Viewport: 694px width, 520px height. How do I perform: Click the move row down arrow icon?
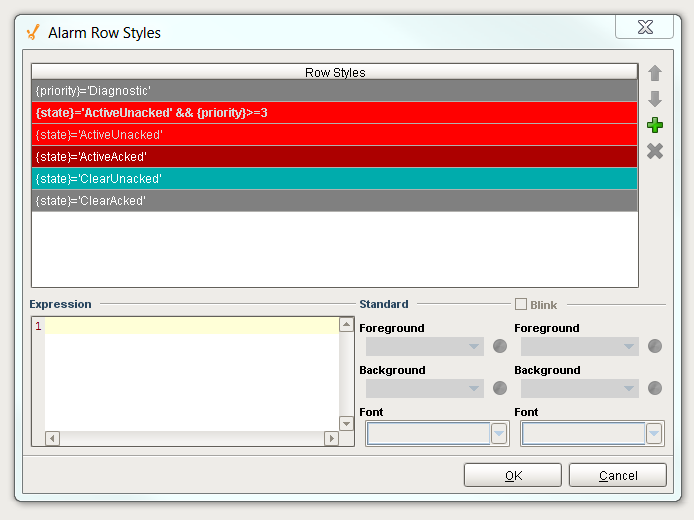point(655,99)
